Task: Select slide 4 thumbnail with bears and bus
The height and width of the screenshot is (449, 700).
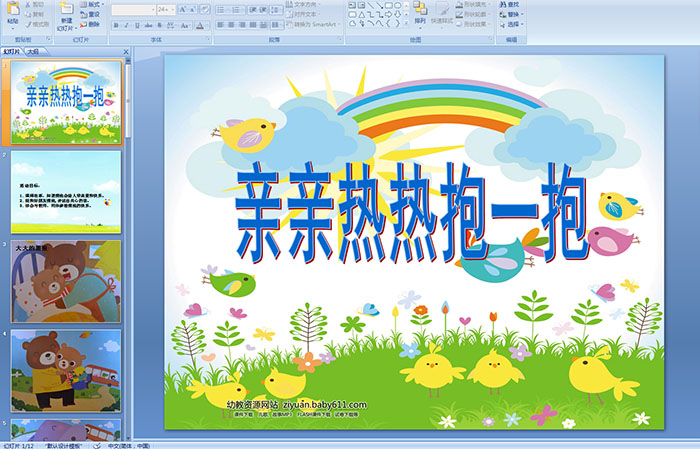Action: coord(66,370)
